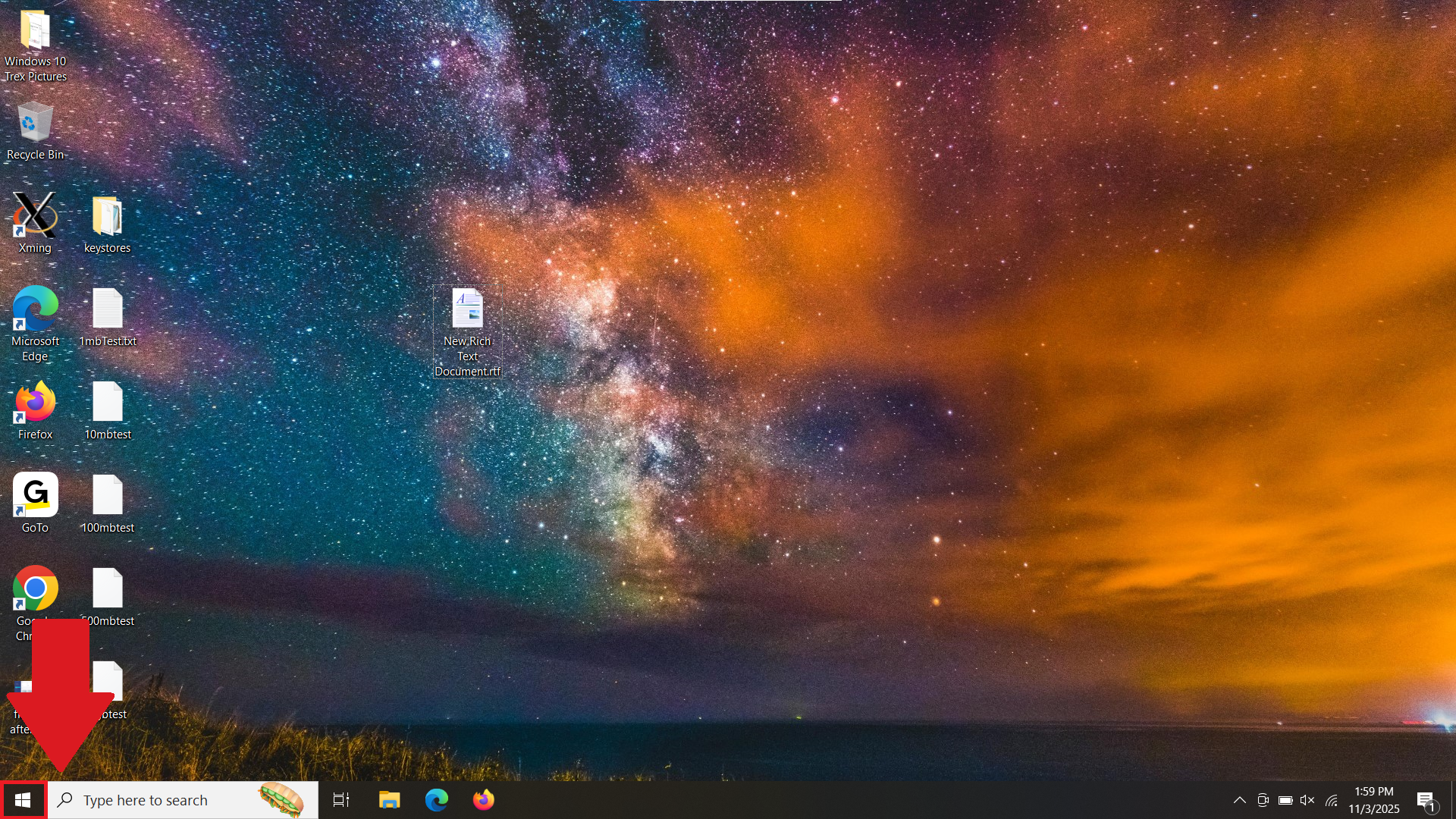Select the Microsoft Edge desktop shortcut
The image size is (1456, 819).
(x=35, y=324)
